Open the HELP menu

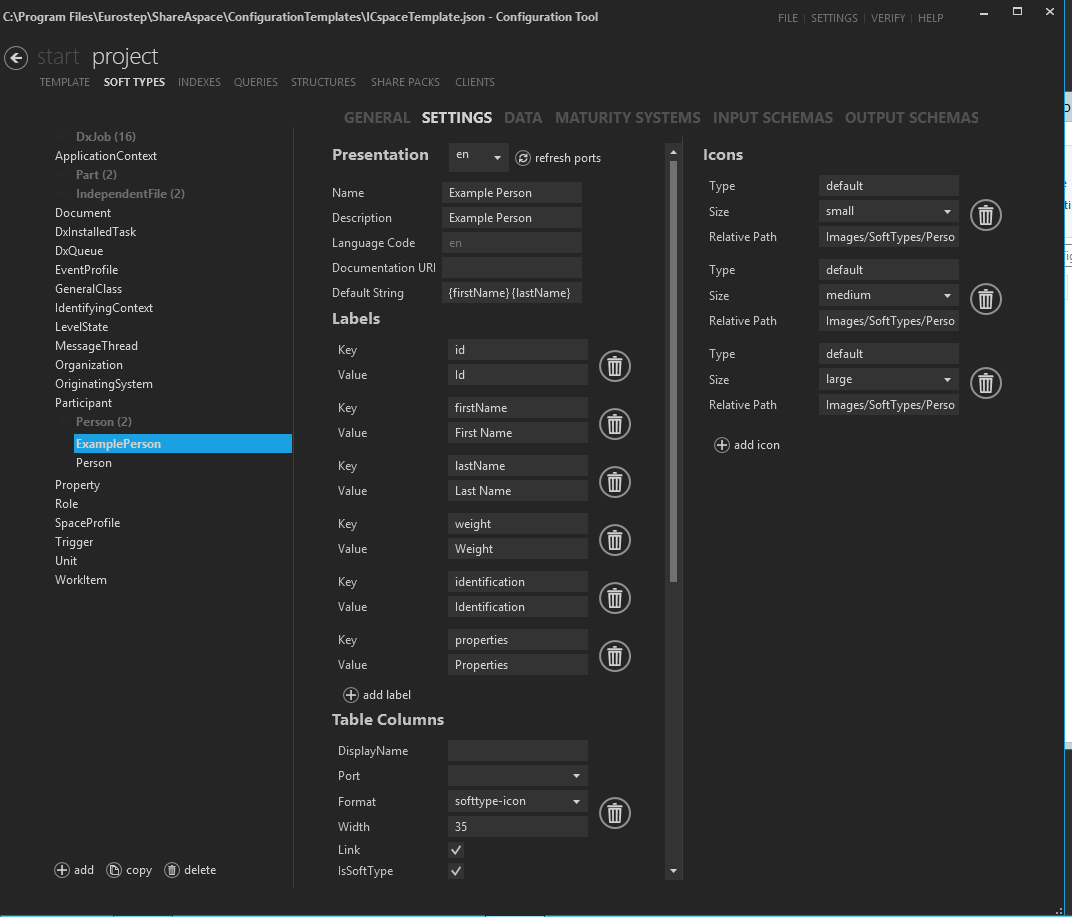click(930, 18)
